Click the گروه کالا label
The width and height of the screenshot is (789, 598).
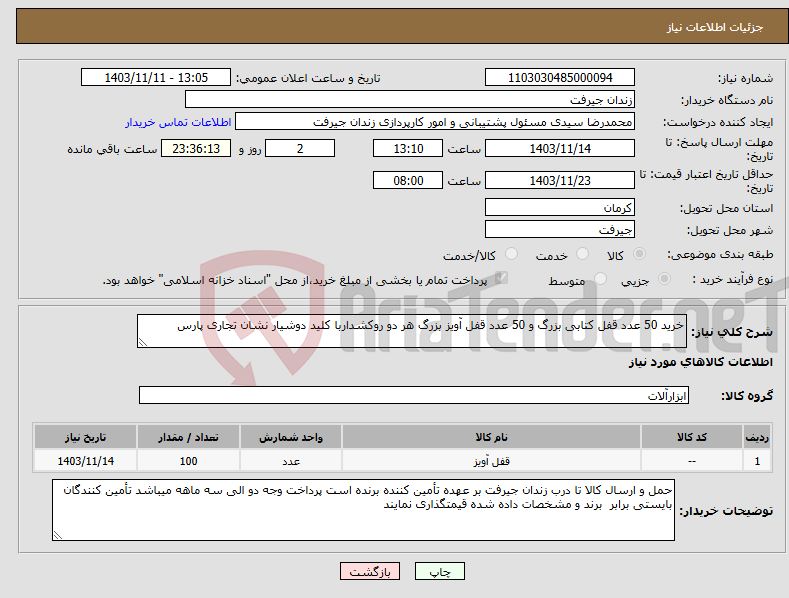click(747, 396)
